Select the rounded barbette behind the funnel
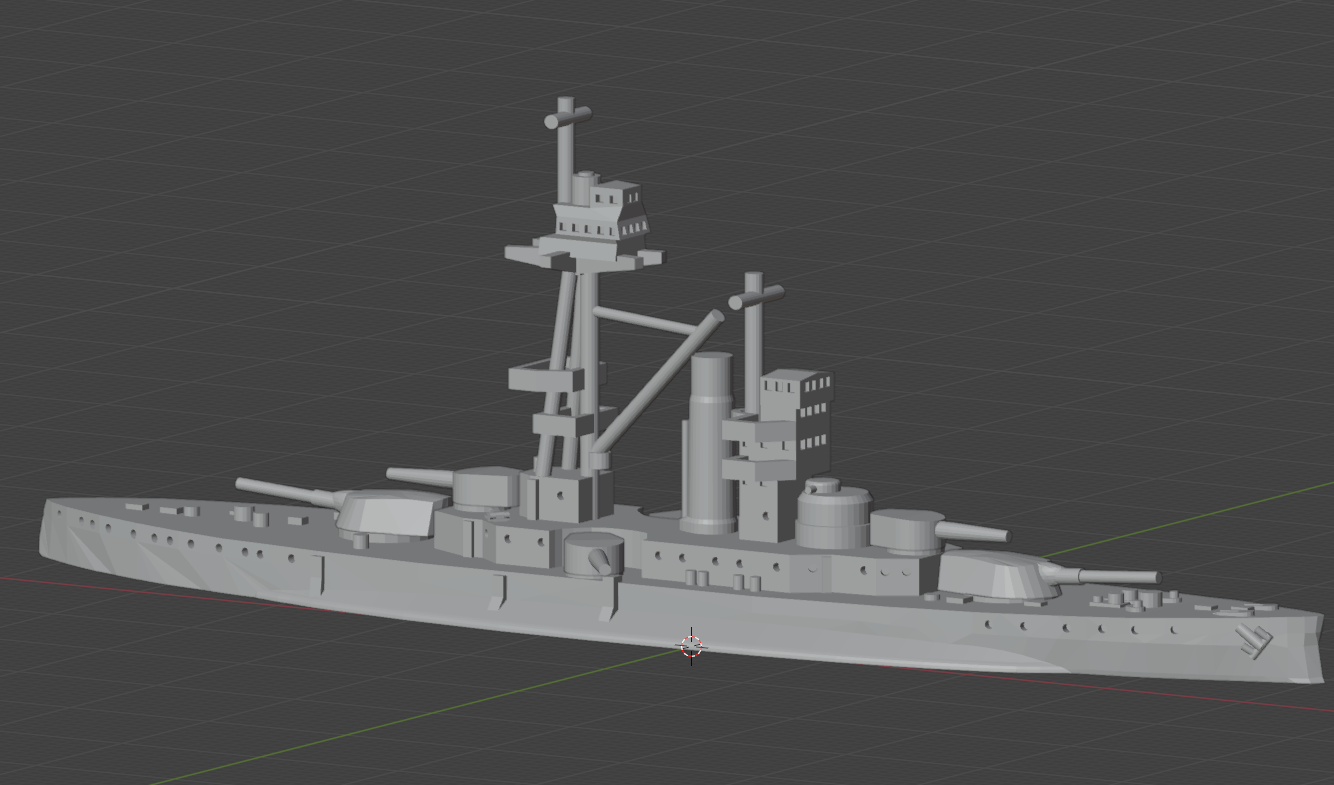 [x=835, y=520]
